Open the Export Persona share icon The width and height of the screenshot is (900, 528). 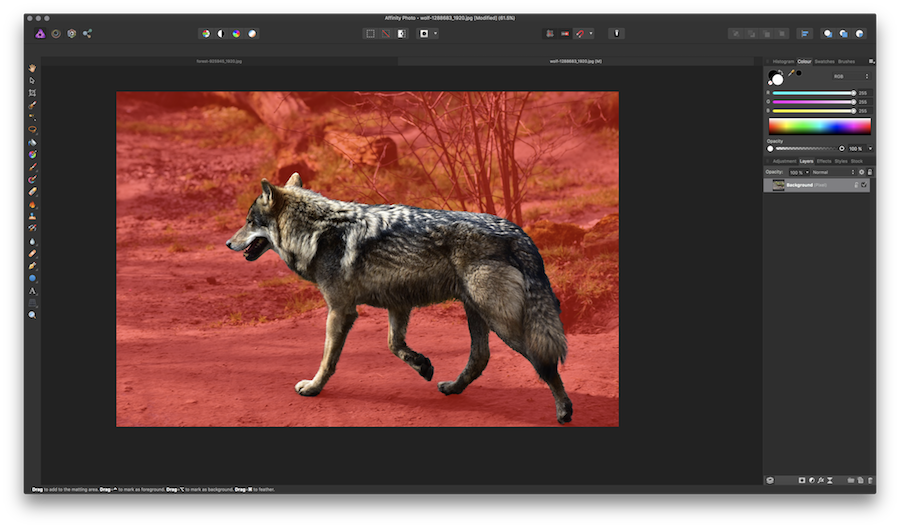(x=87, y=33)
